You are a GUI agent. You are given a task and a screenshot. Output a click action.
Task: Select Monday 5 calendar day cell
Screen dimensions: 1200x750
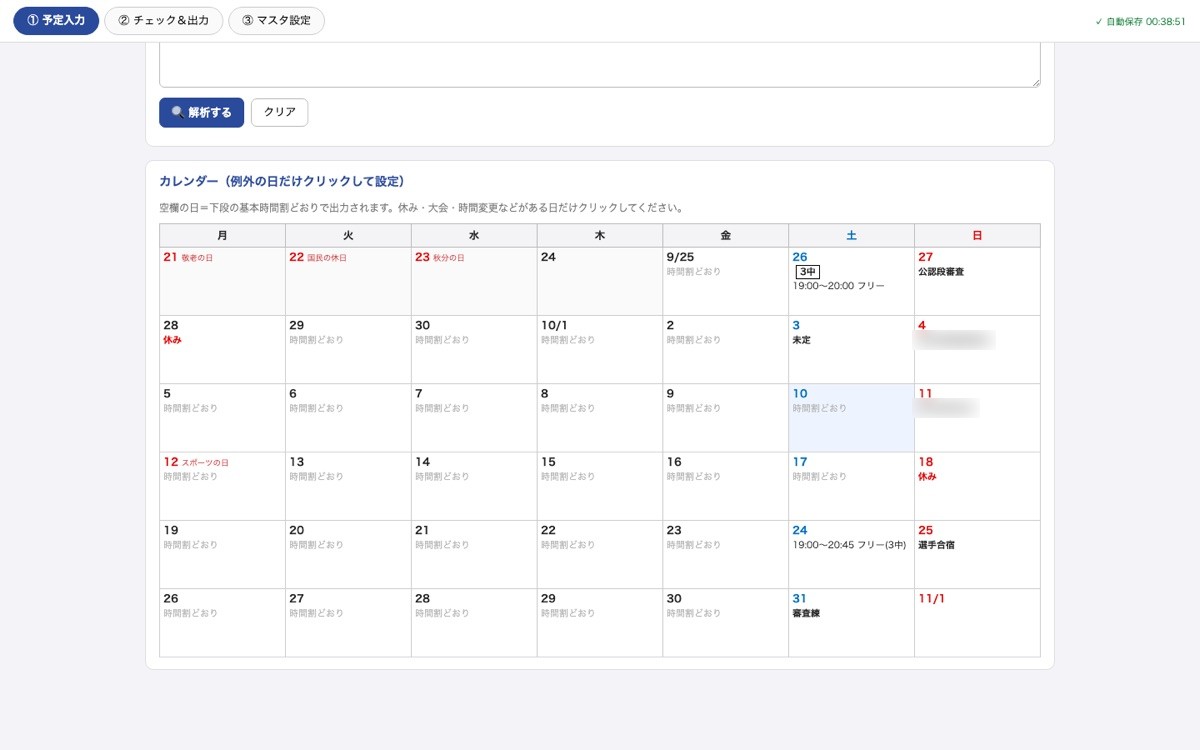tap(222, 417)
